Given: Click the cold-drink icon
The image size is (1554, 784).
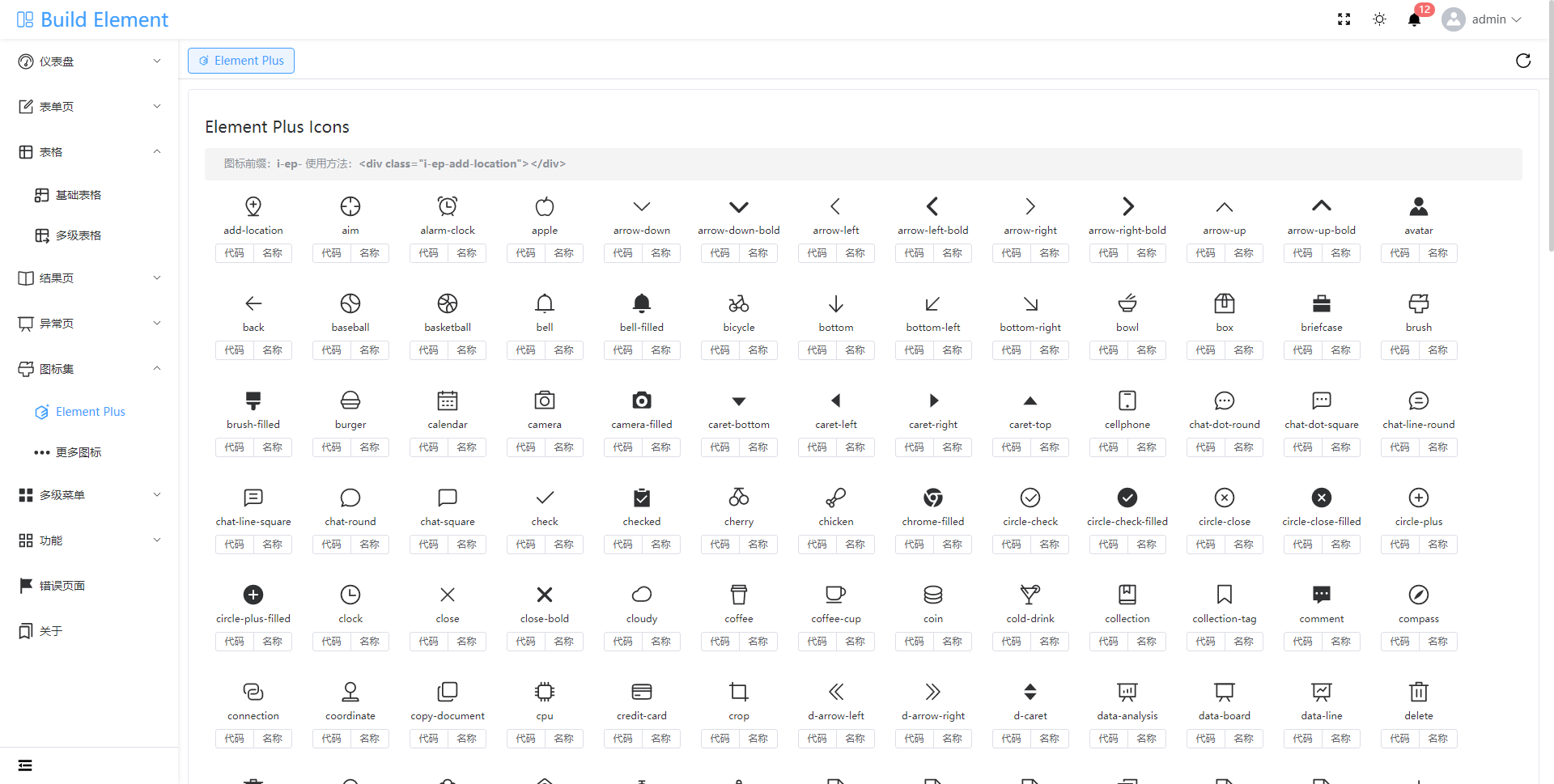Looking at the screenshot, I should tap(1030, 595).
